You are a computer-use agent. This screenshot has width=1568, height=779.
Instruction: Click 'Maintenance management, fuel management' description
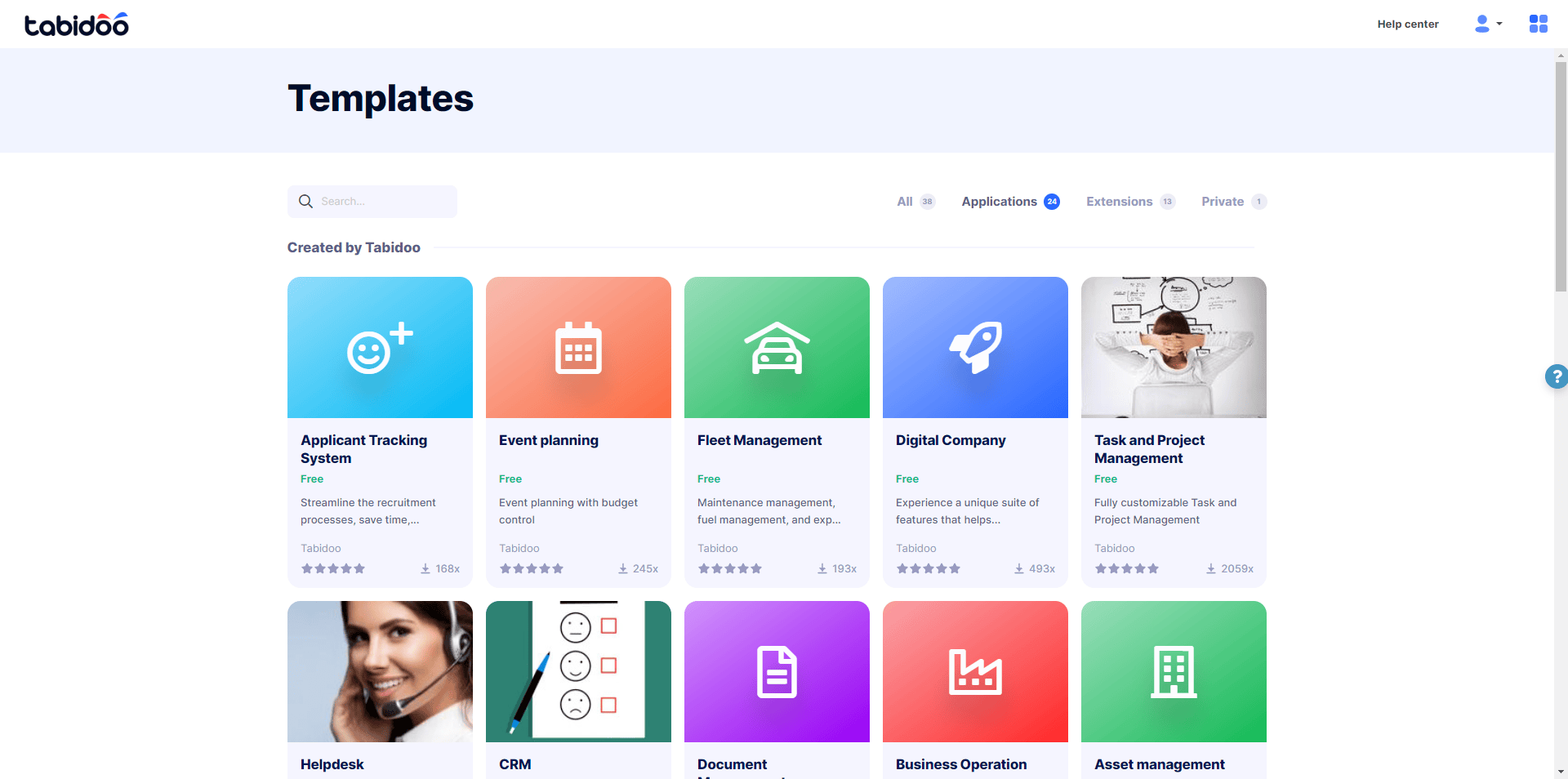coord(768,511)
